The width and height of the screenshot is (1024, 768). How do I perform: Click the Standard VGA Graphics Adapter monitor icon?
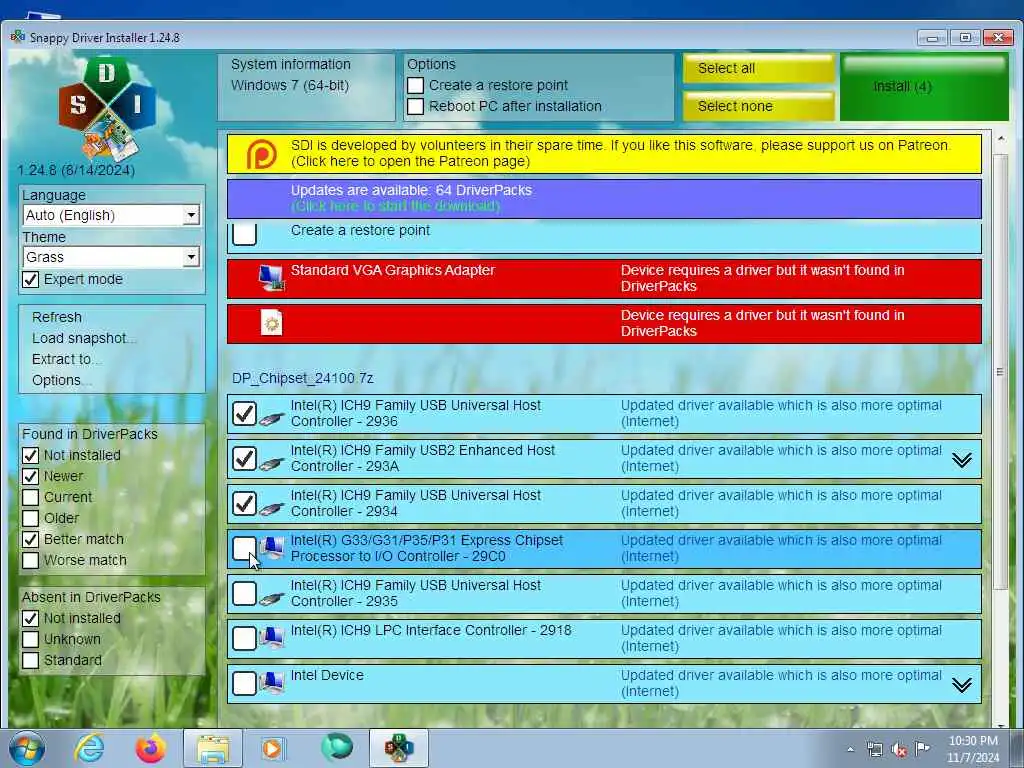pos(270,278)
